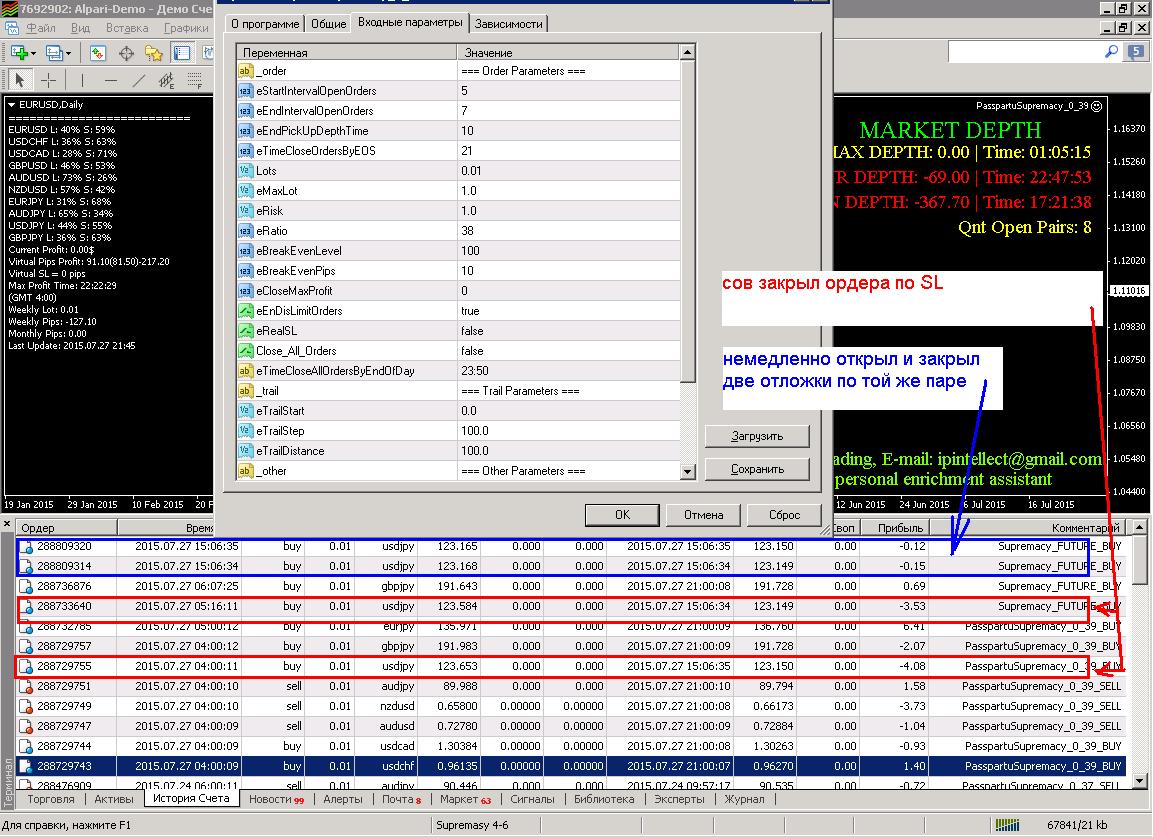This screenshot has height=837, width=1153.
Task: Open the Navigator folder-star icon
Action: pyautogui.click(x=154, y=53)
